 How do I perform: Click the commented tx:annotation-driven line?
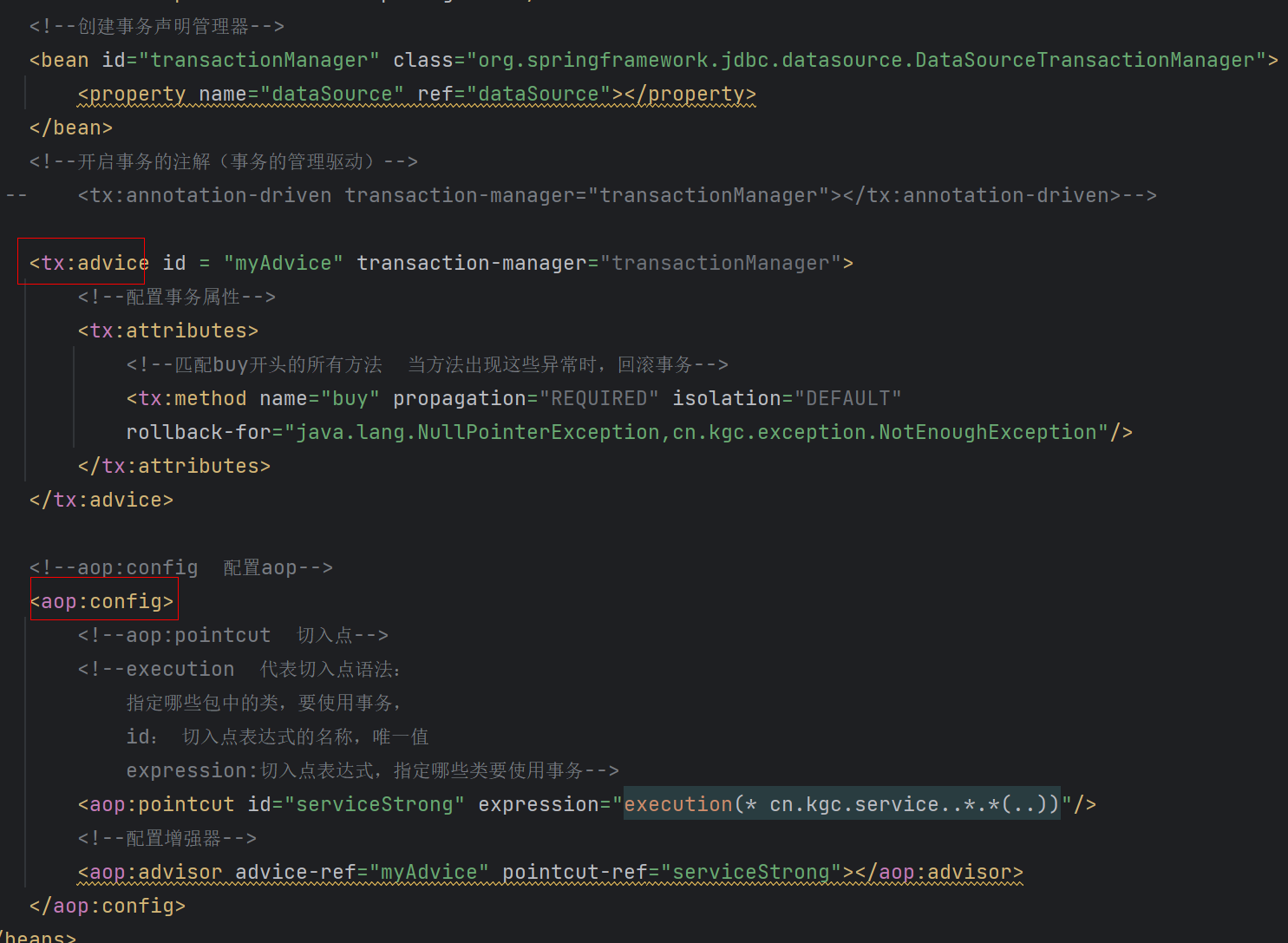pyautogui.click(x=617, y=195)
